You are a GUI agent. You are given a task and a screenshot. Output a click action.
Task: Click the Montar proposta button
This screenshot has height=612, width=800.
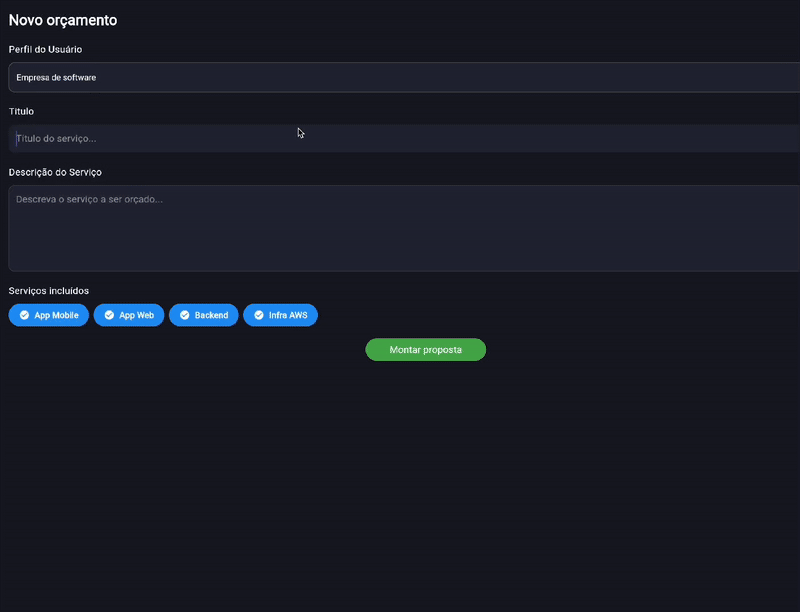(426, 350)
